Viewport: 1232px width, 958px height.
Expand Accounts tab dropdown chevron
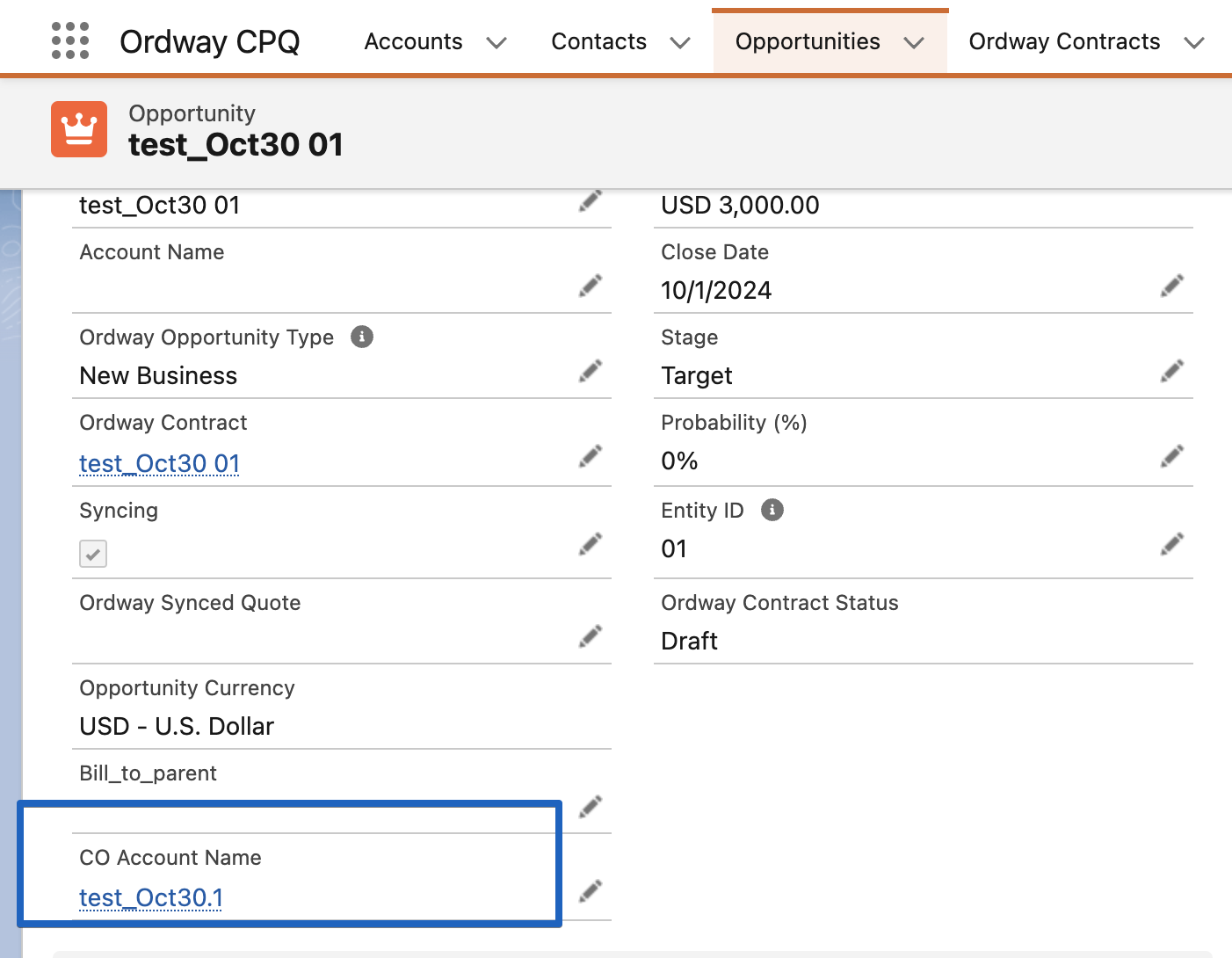496,42
